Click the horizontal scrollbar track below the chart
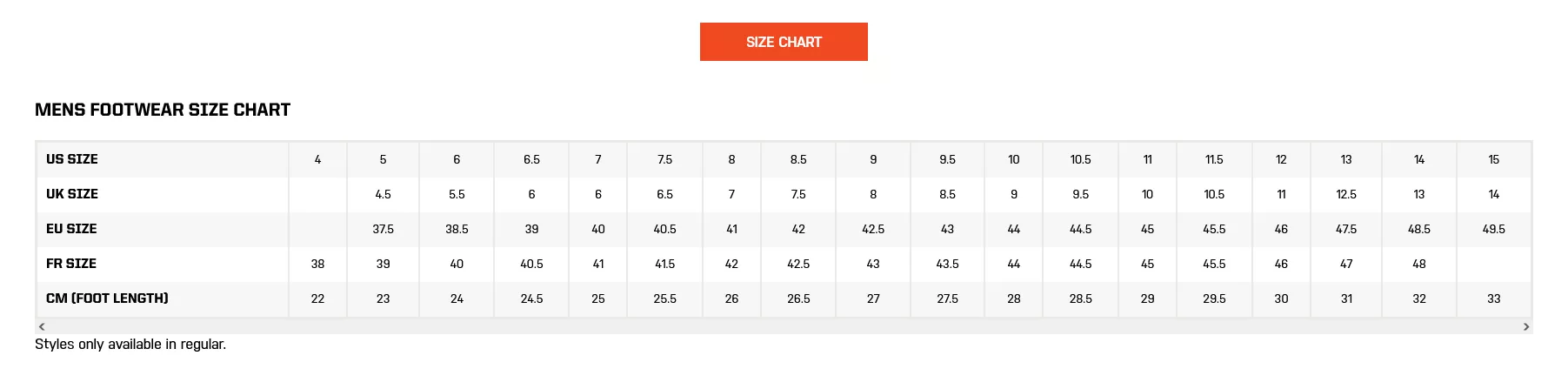1568x389 pixels. pos(784,327)
